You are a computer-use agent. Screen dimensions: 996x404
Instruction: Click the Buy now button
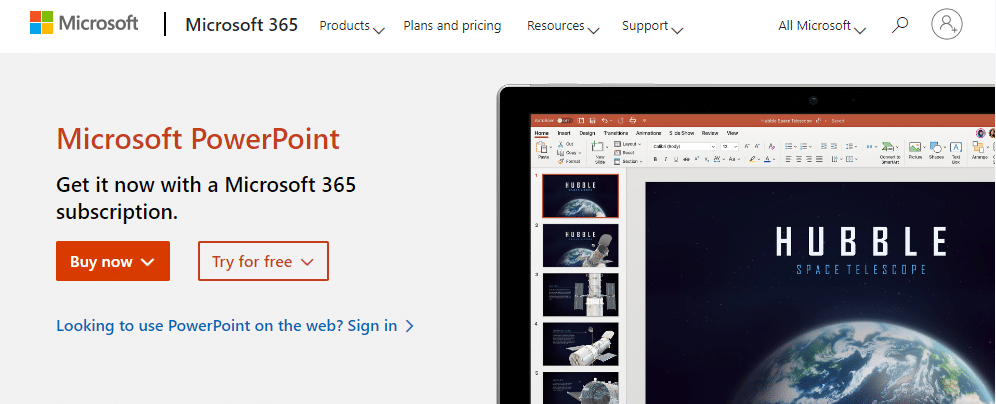click(x=113, y=262)
